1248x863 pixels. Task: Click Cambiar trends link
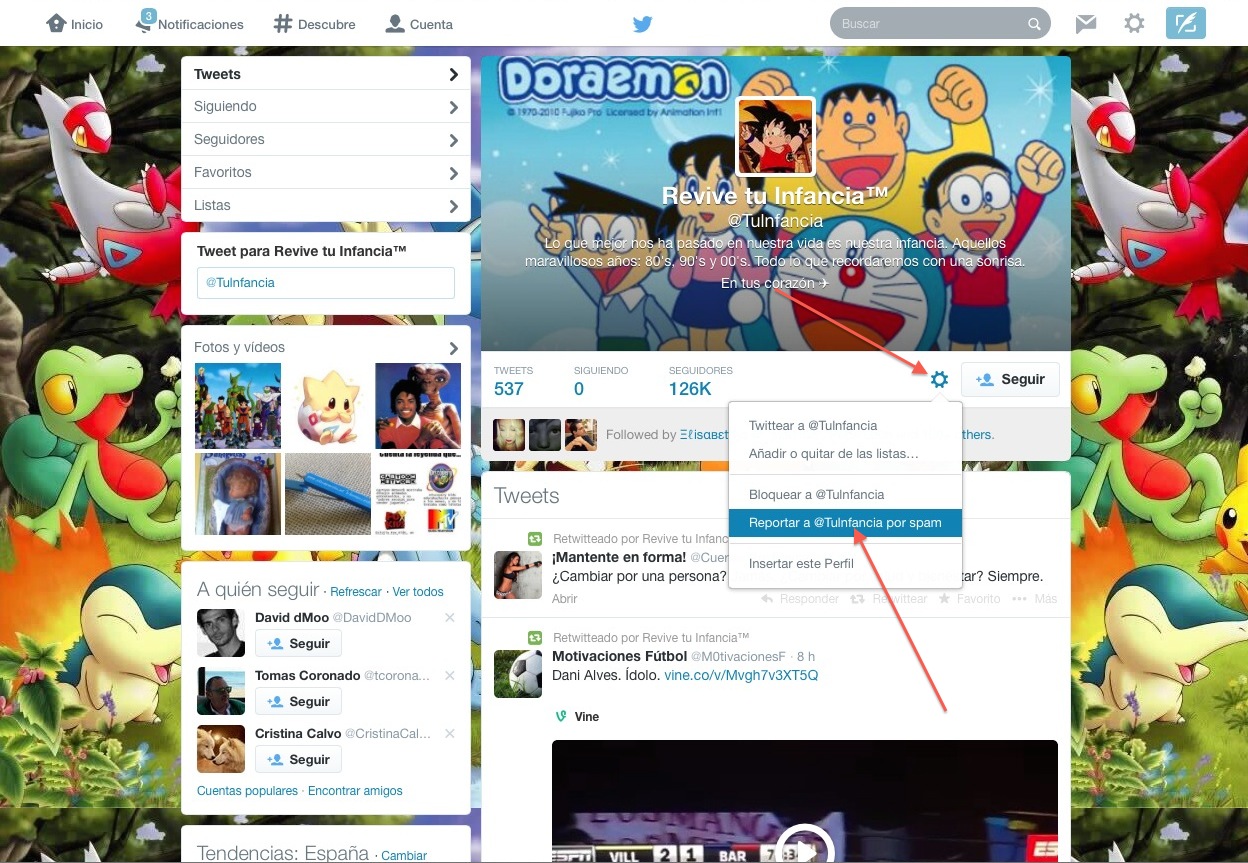point(404,856)
